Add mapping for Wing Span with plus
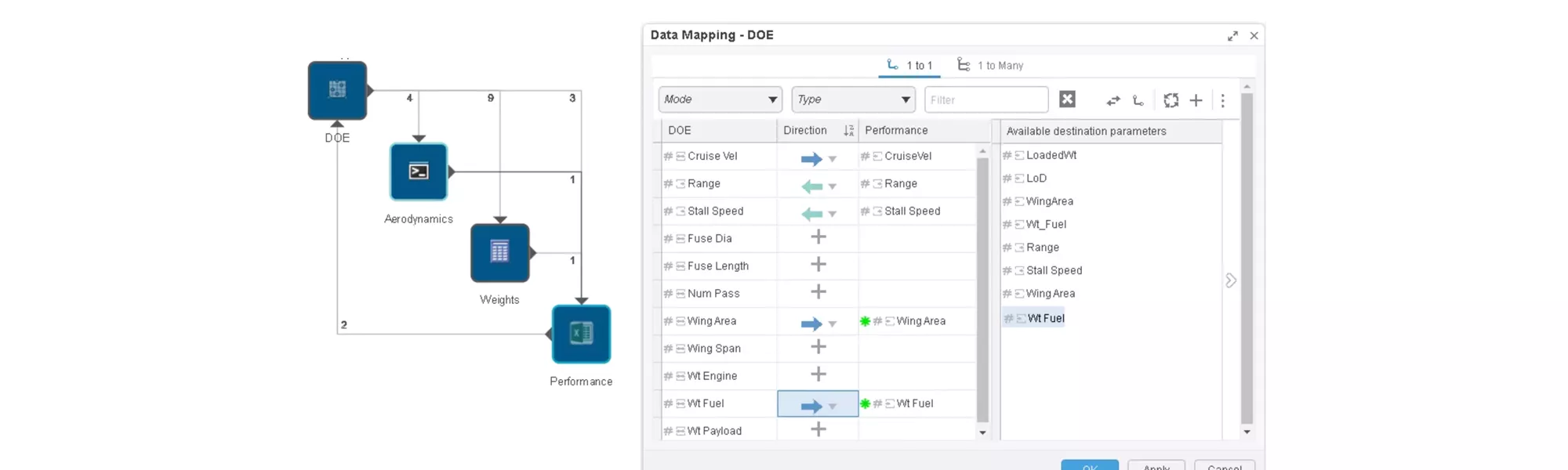 click(x=818, y=346)
